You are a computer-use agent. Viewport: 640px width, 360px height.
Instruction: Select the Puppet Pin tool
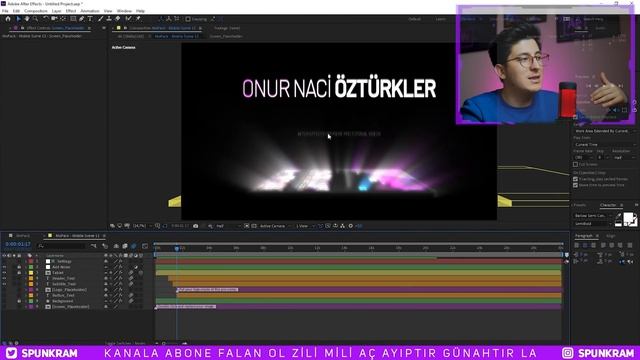point(138,19)
